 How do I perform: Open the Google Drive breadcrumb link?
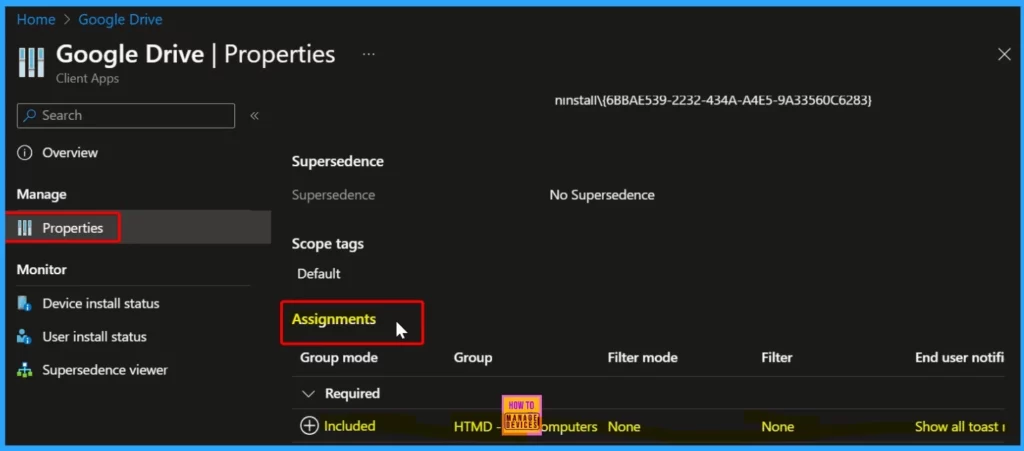pyautogui.click(x=120, y=20)
